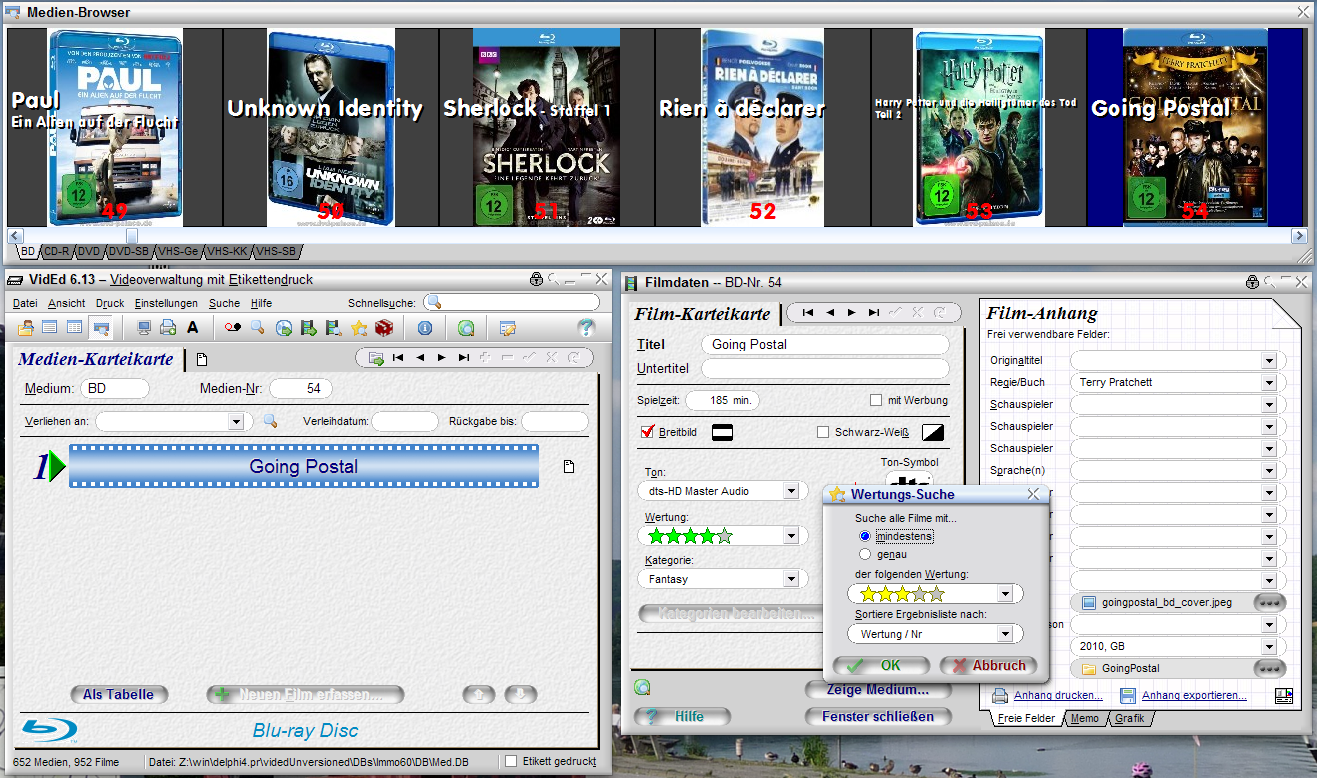Click the disc with green arrow icon
This screenshot has height=778, width=1317.
click(x=283, y=327)
